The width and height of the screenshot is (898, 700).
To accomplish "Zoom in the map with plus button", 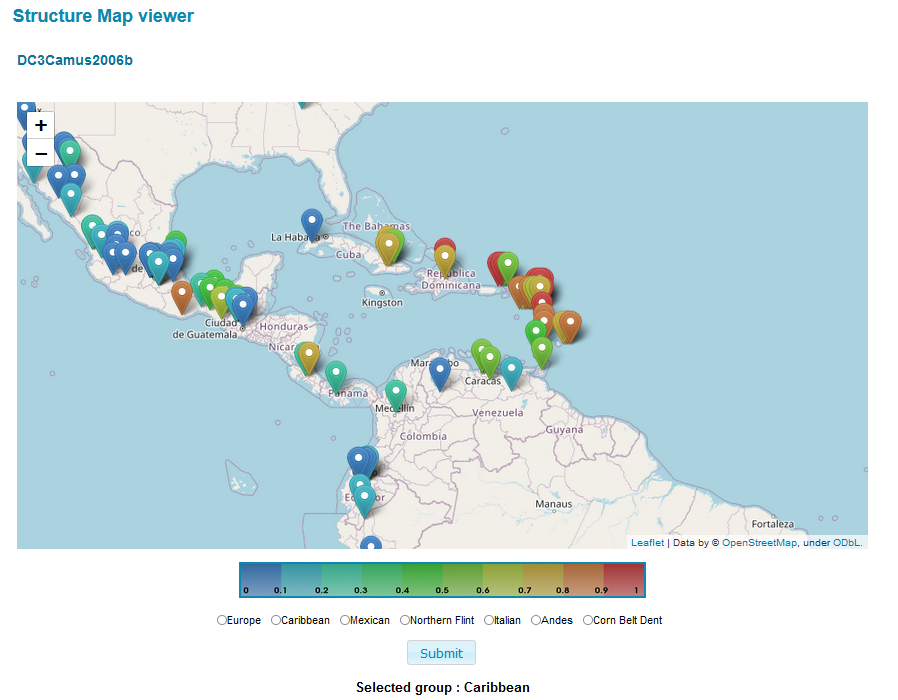I will [x=41, y=125].
